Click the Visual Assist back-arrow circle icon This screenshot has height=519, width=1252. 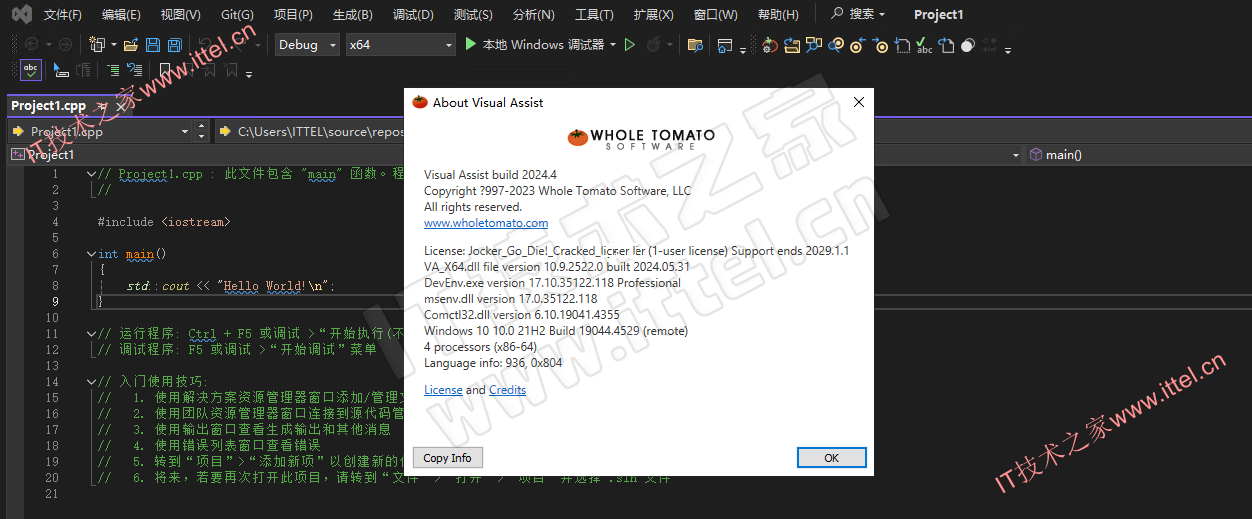[x=858, y=44]
